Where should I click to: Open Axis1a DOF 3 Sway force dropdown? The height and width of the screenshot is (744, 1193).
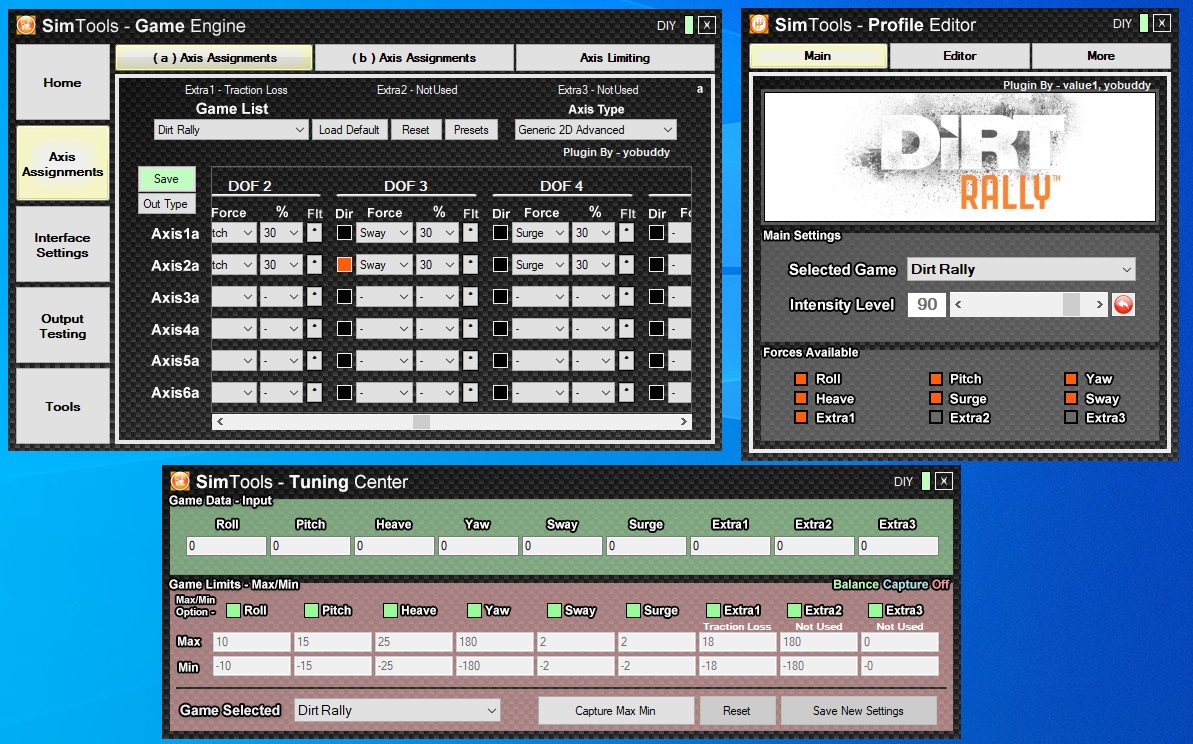(384, 233)
